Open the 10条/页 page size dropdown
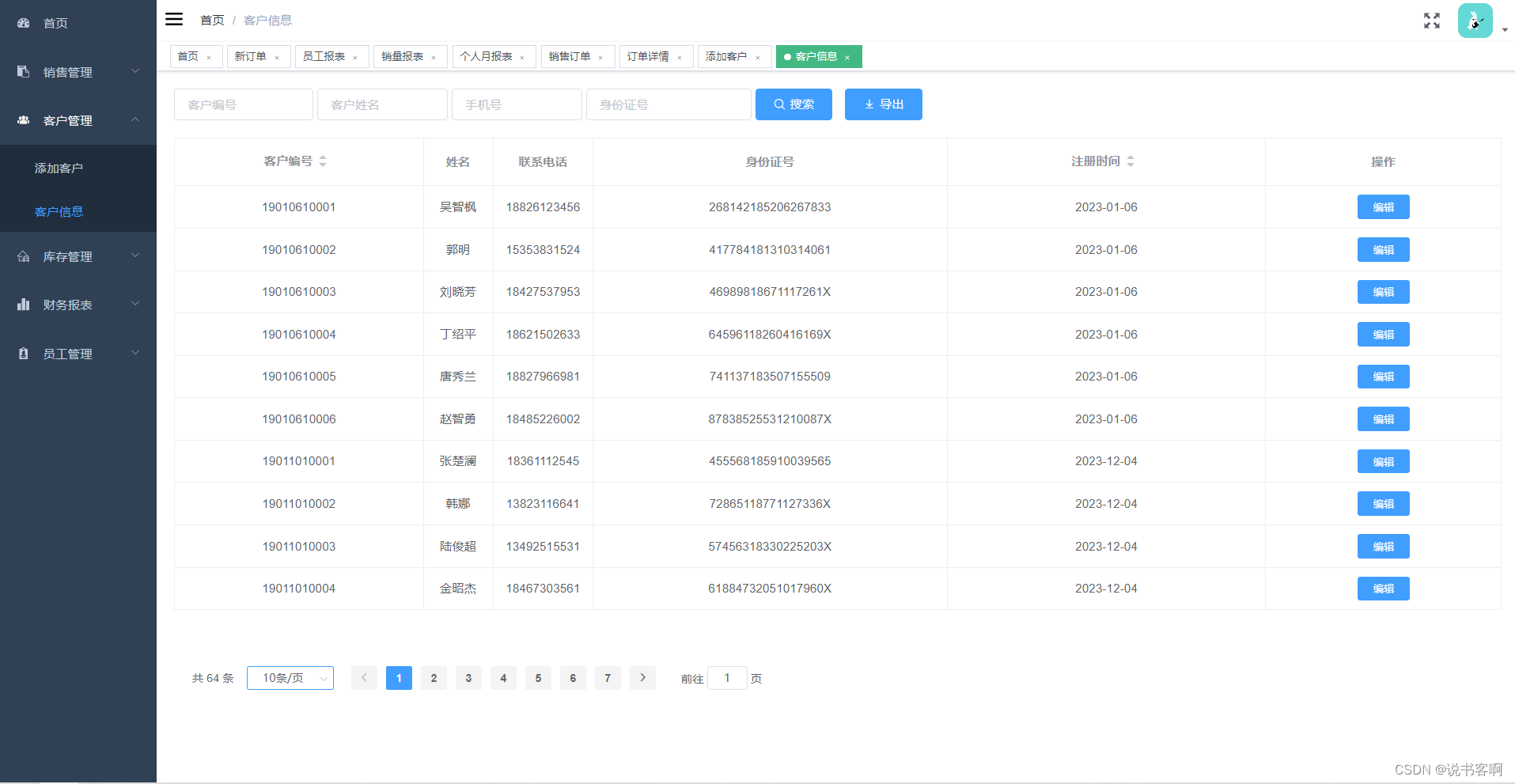1515x784 pixels. 290,678
